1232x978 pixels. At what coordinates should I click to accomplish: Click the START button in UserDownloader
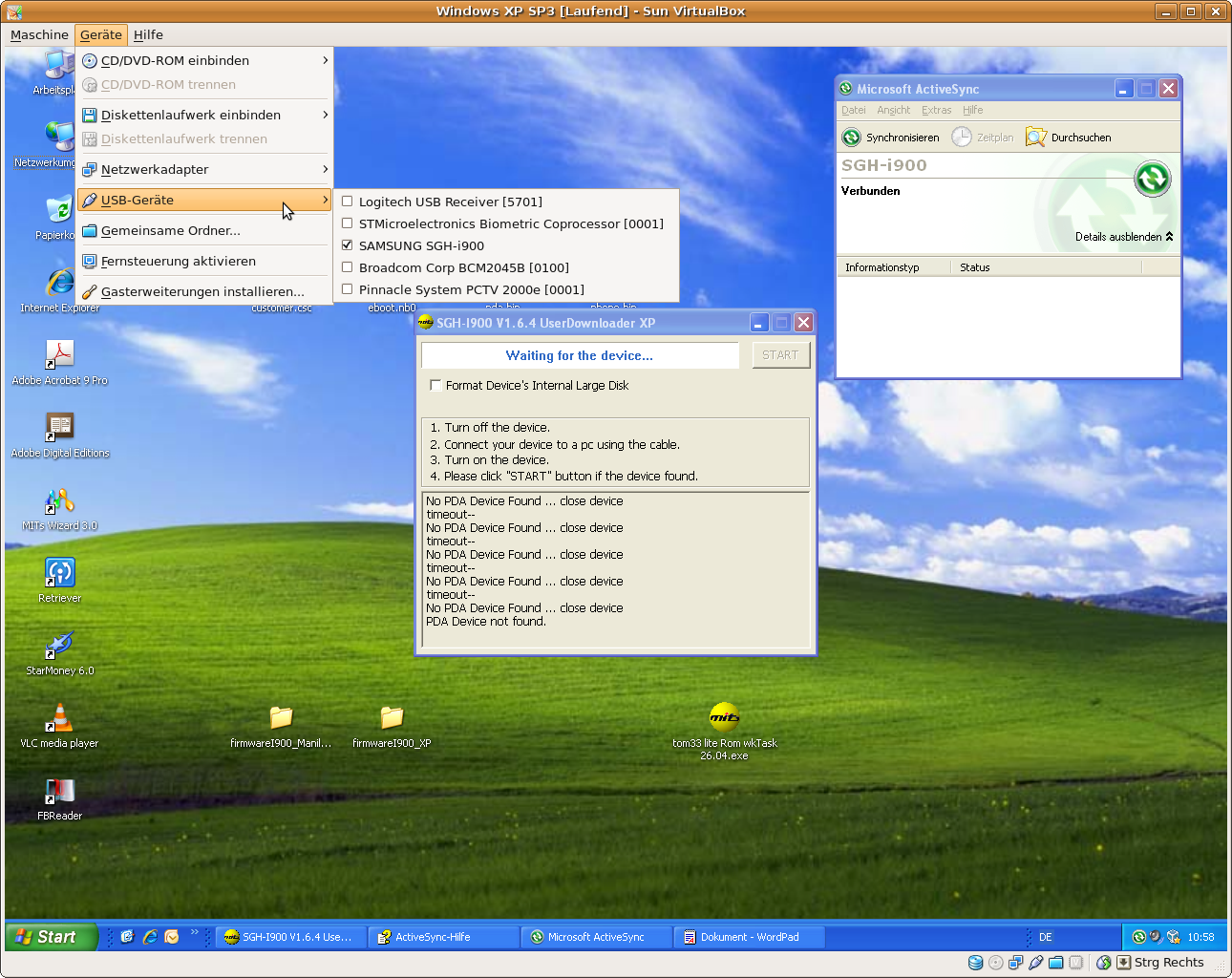780,355
